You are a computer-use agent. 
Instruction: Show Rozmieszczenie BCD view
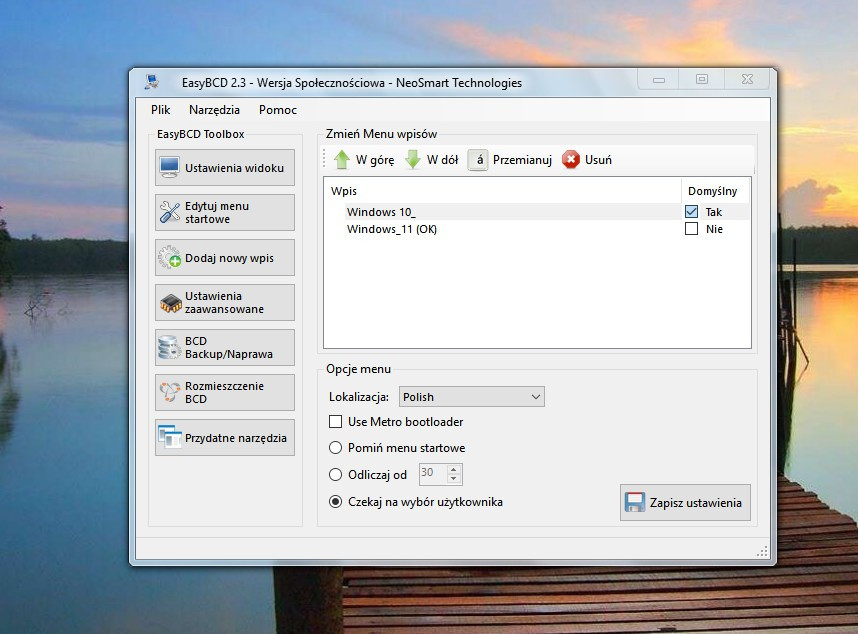(x=224, y=392)
